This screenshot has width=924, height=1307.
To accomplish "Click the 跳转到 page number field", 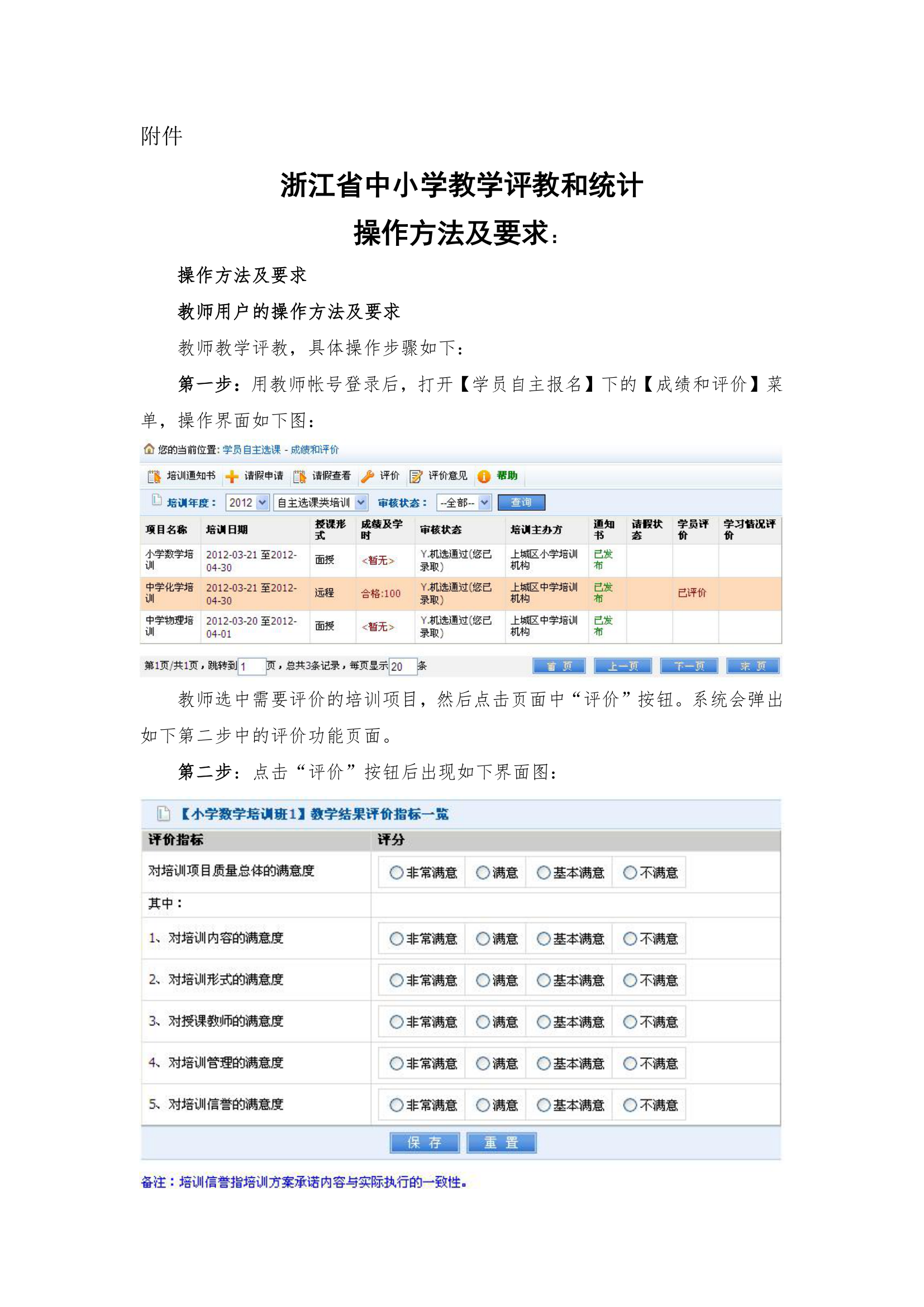I will click(x=251, y=666).
